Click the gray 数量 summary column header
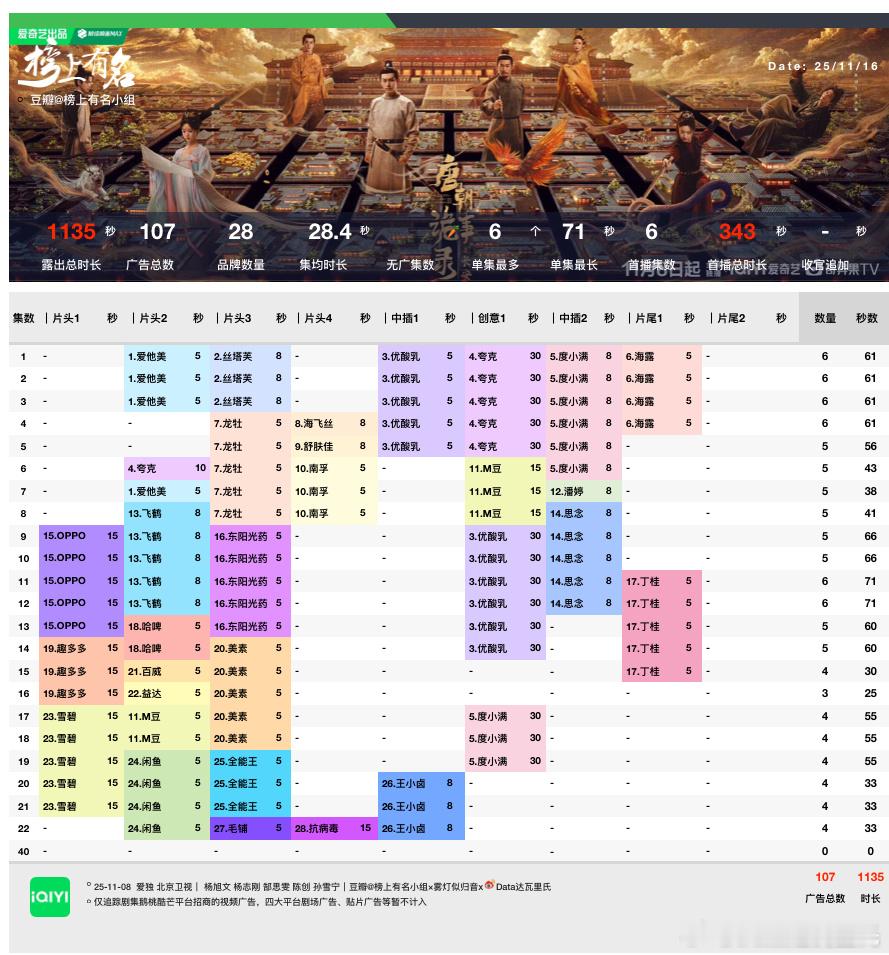Image resolution: width=889 pixels, height=955 pixels. [x=823, y=319]
